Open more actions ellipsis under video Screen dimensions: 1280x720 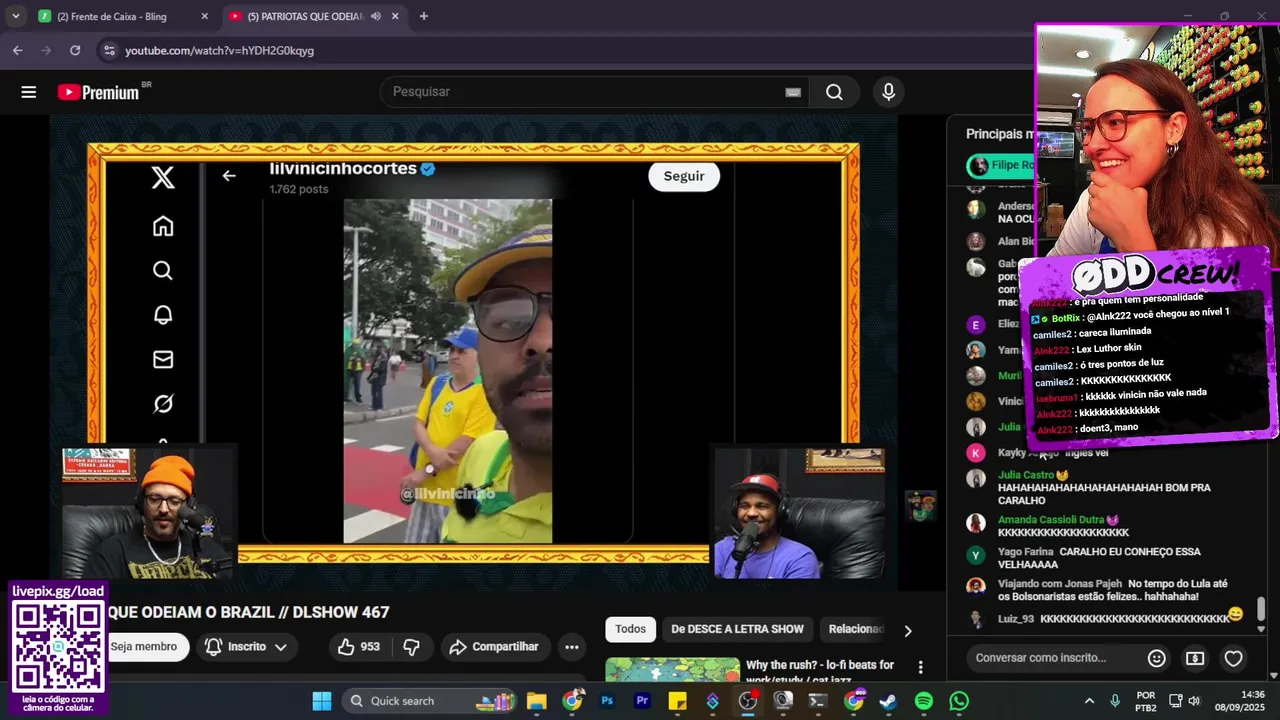572,647
